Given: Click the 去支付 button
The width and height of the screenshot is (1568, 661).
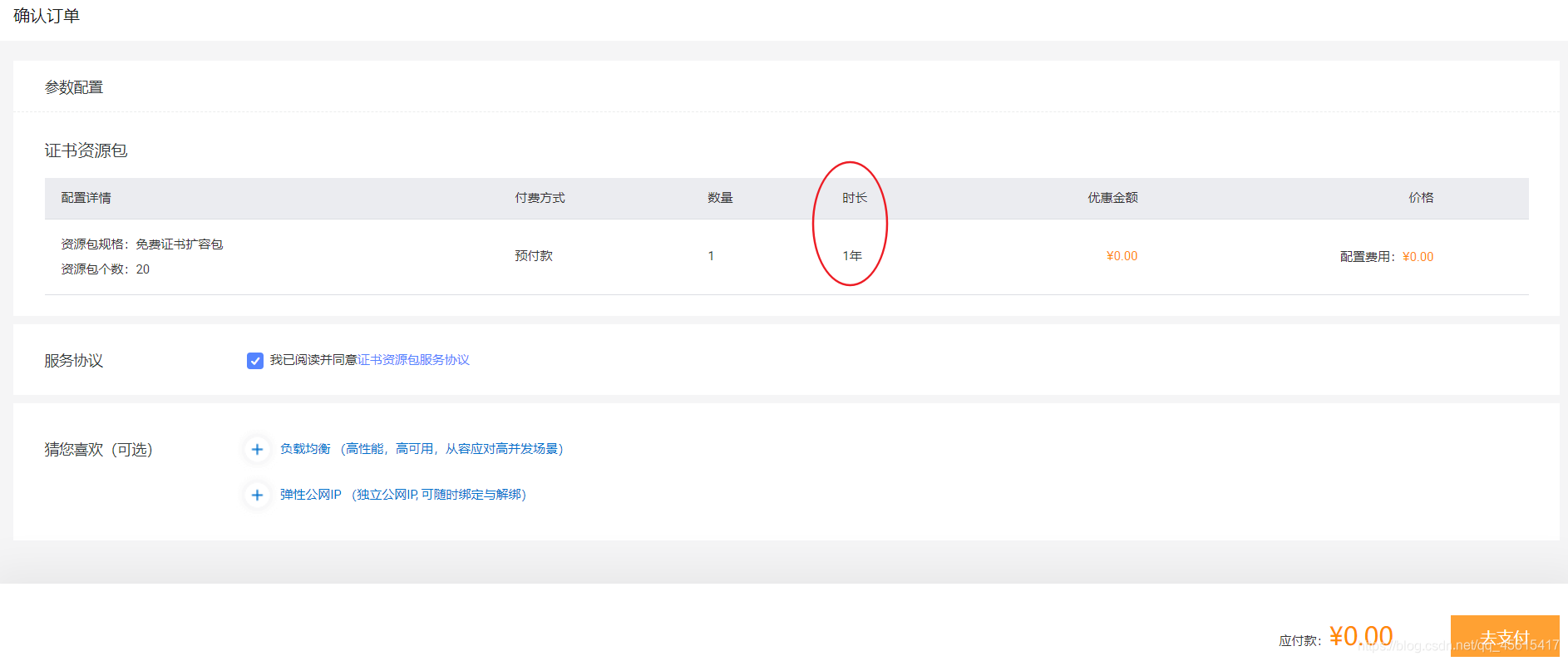Looking at the screenshot, I should (1505, 637).
